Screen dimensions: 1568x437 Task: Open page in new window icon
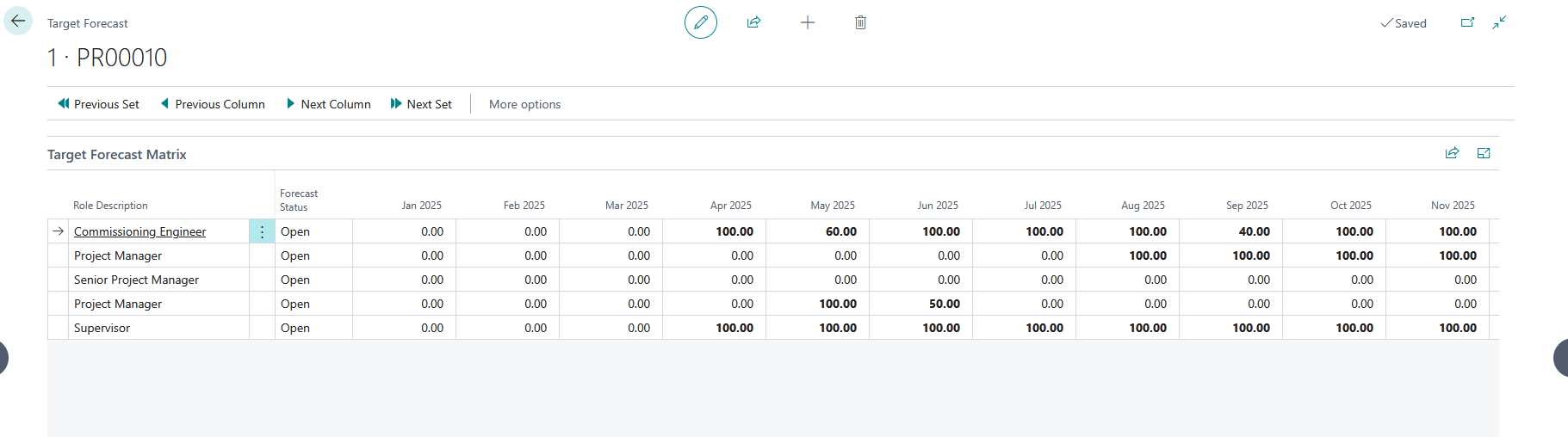pos(1467,22)
